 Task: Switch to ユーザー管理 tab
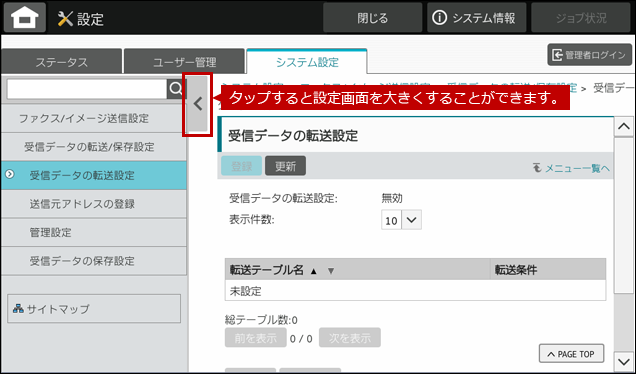[x=185, y=62]
